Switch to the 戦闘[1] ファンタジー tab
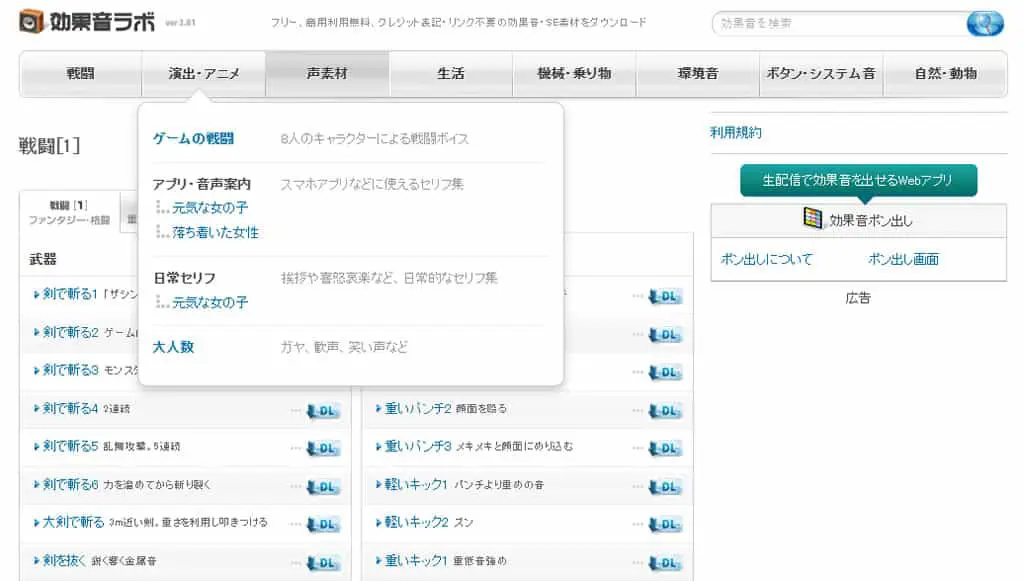This screenshot has height=581, width=1024. pos(69,212)
